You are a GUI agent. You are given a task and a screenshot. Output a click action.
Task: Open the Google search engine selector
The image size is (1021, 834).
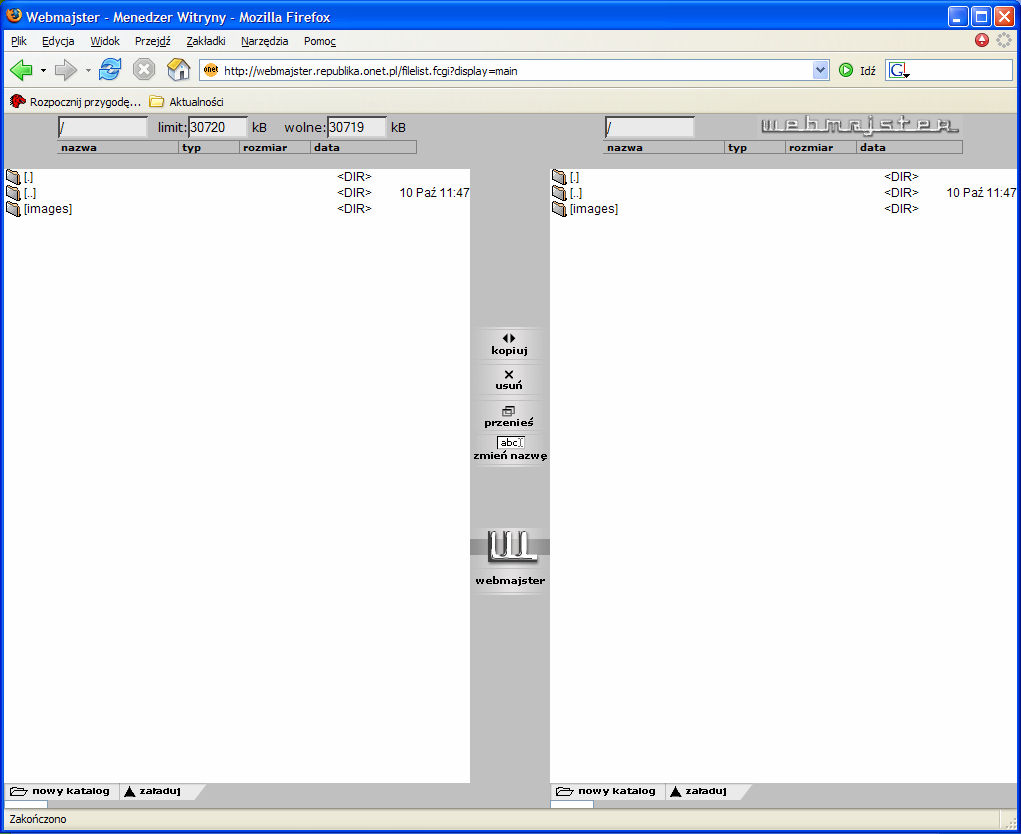click(x=899, y=70)
